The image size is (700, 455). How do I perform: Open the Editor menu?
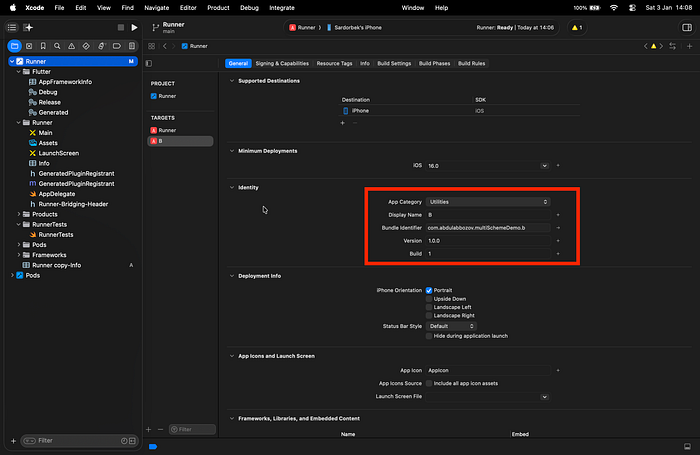tap(188, 8)
